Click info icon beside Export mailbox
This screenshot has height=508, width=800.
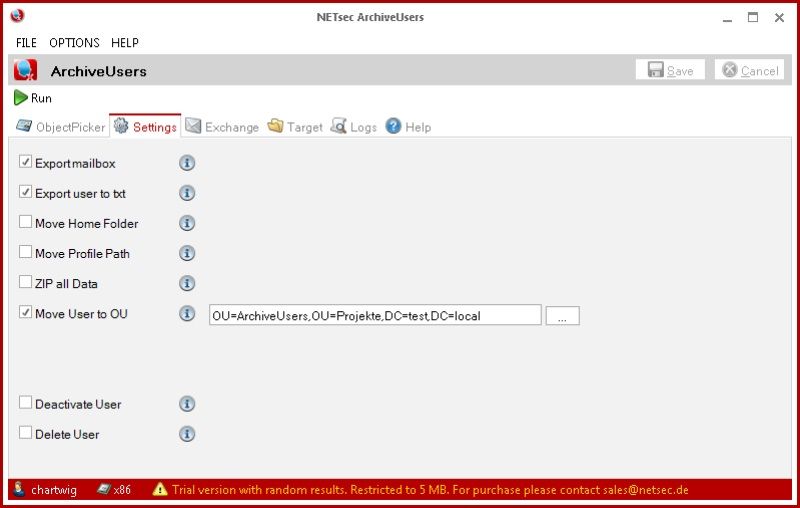[187, 163]
